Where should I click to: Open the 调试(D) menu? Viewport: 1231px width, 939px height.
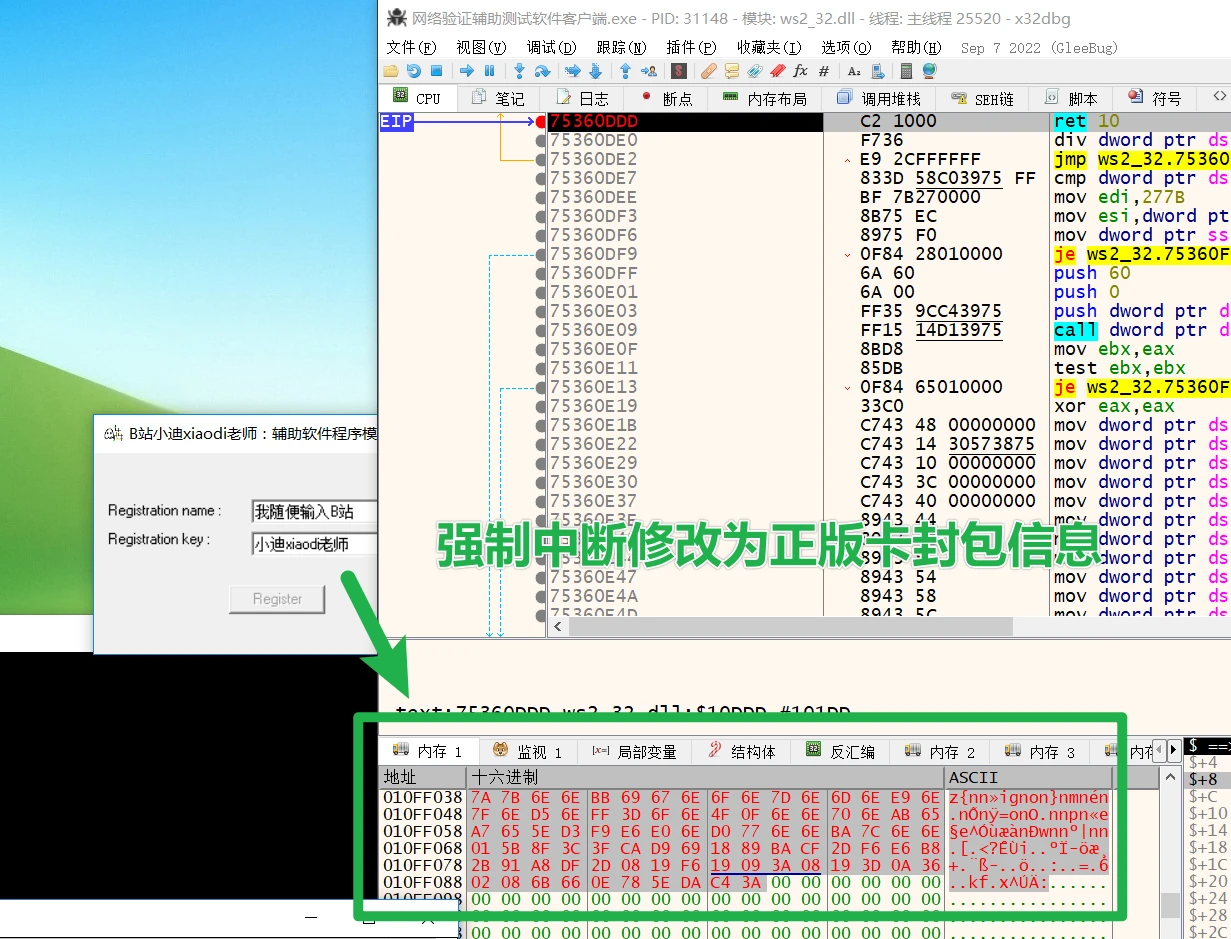(x=551, y=47)
